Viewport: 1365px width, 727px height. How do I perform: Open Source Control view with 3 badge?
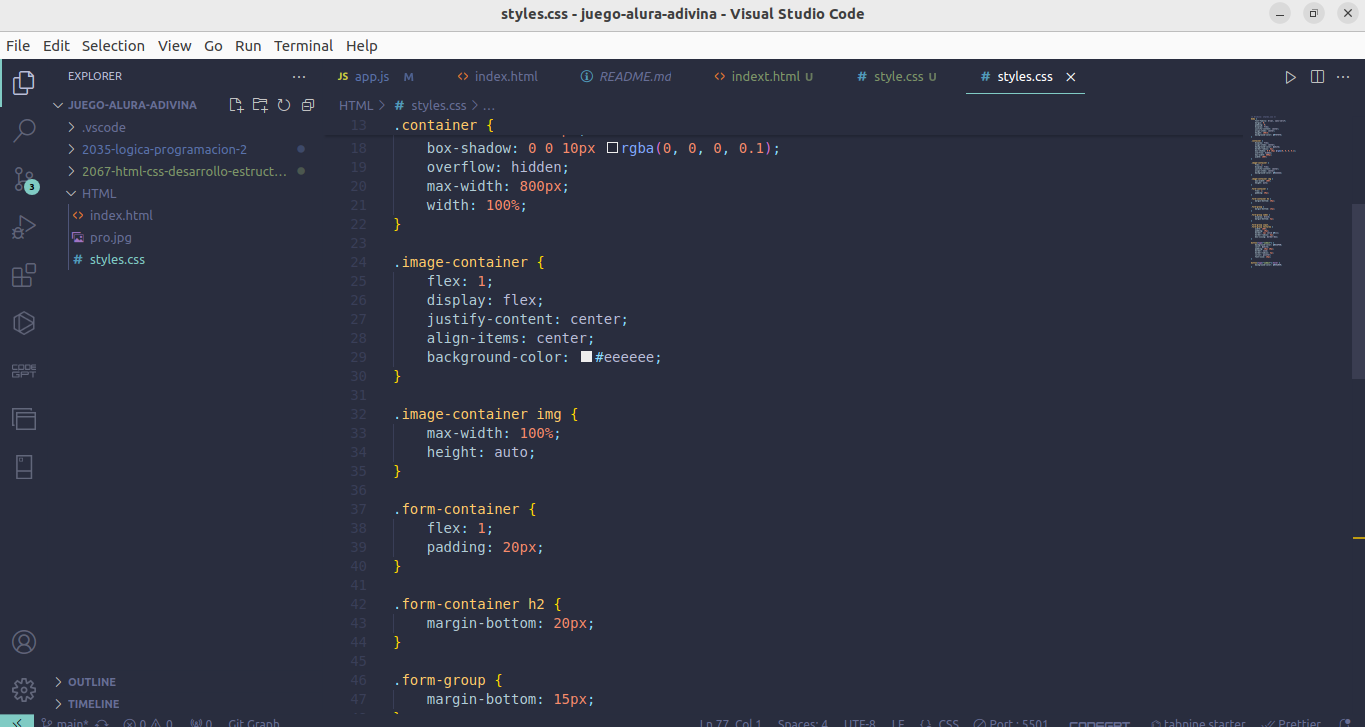coord(24,179)
